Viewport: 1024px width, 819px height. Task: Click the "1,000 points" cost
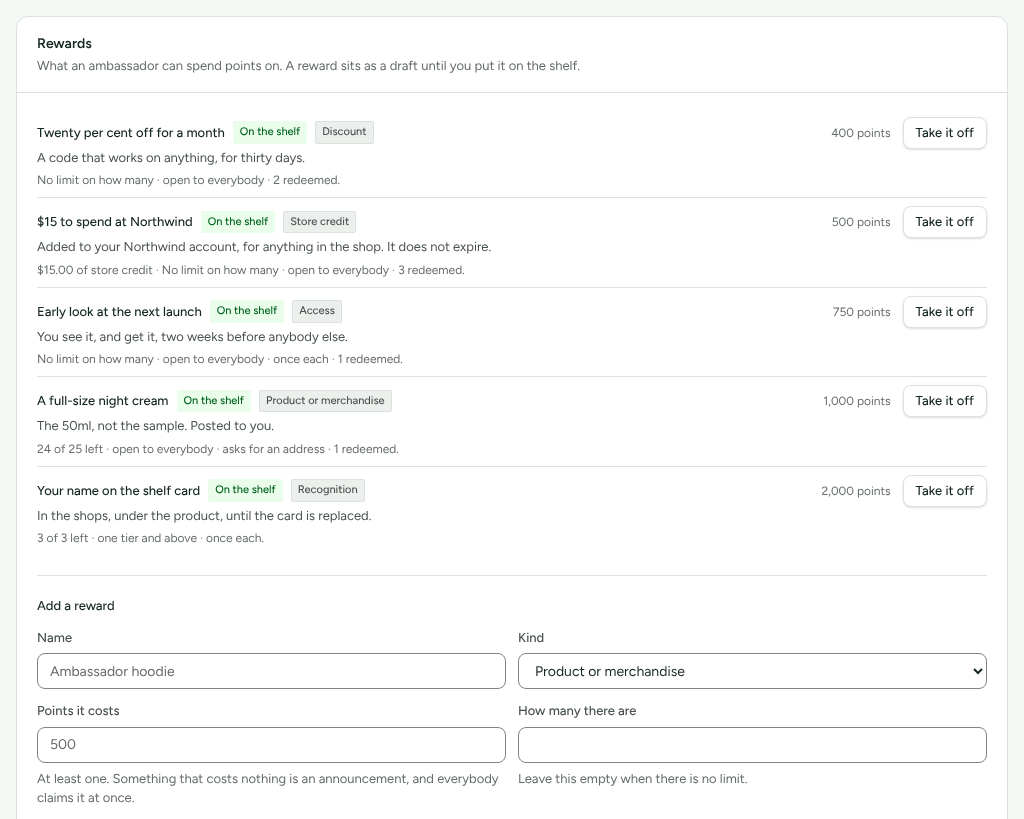pos(857,401)
